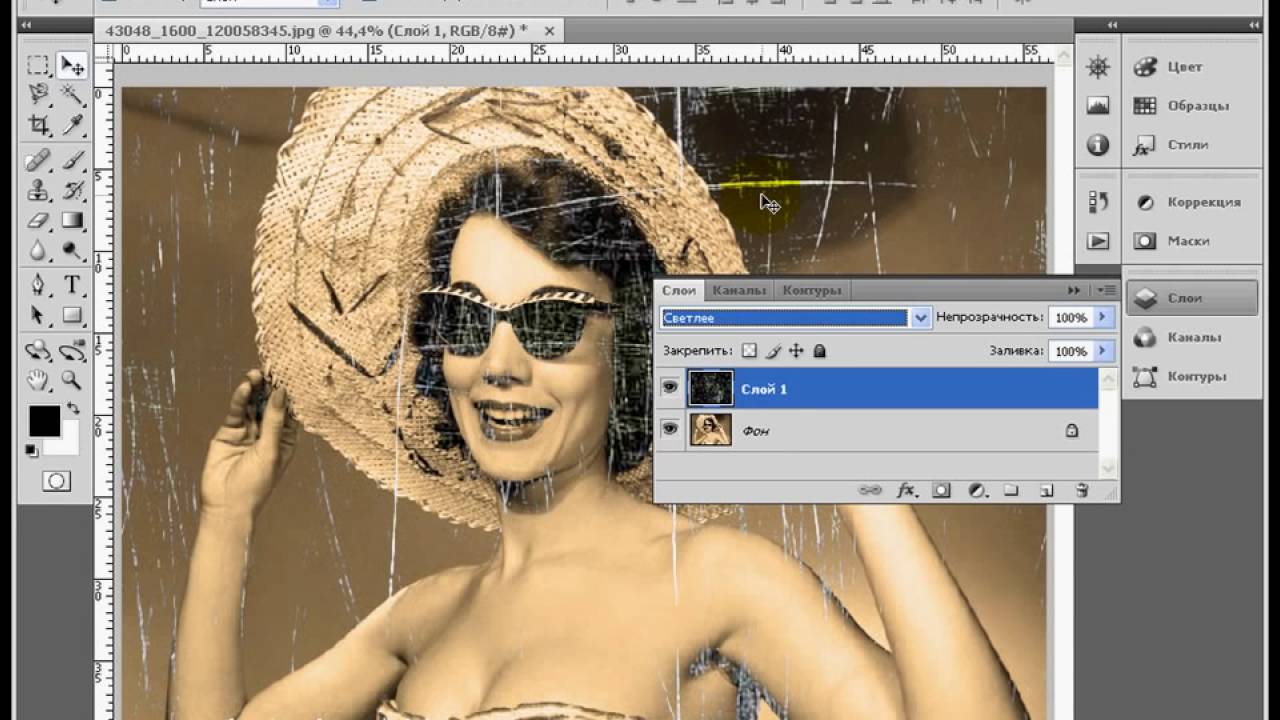
Task: Select the Magic Wand tool
Action: point(72,94)
